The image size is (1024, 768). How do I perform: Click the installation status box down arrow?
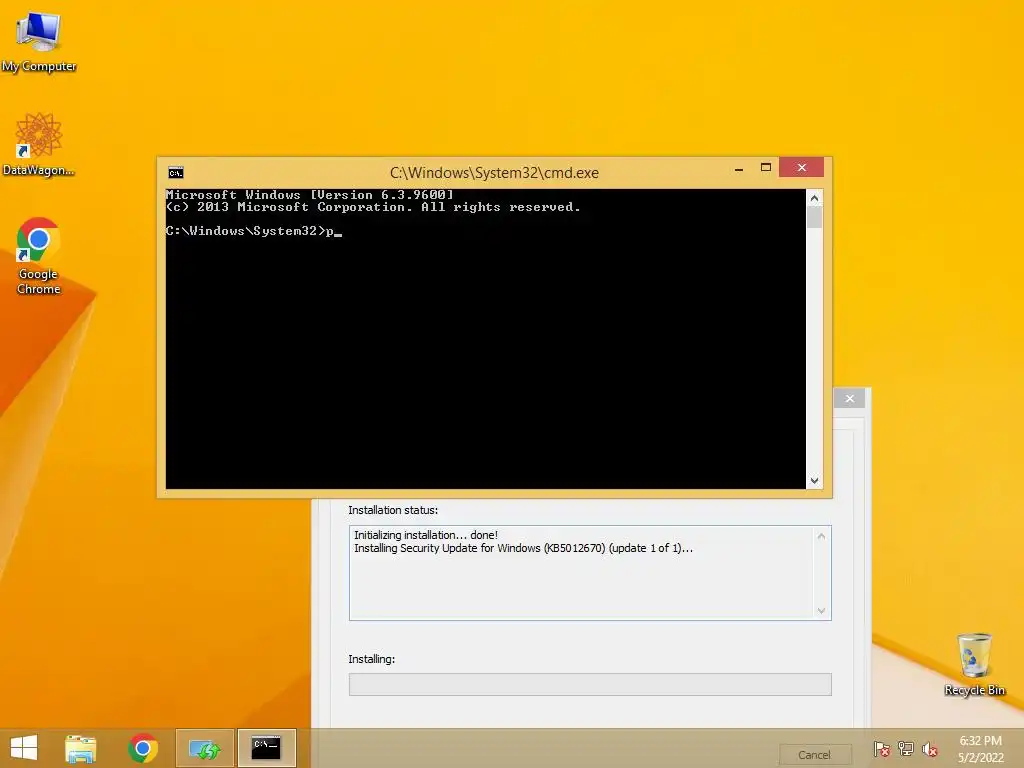pos(821,611)
